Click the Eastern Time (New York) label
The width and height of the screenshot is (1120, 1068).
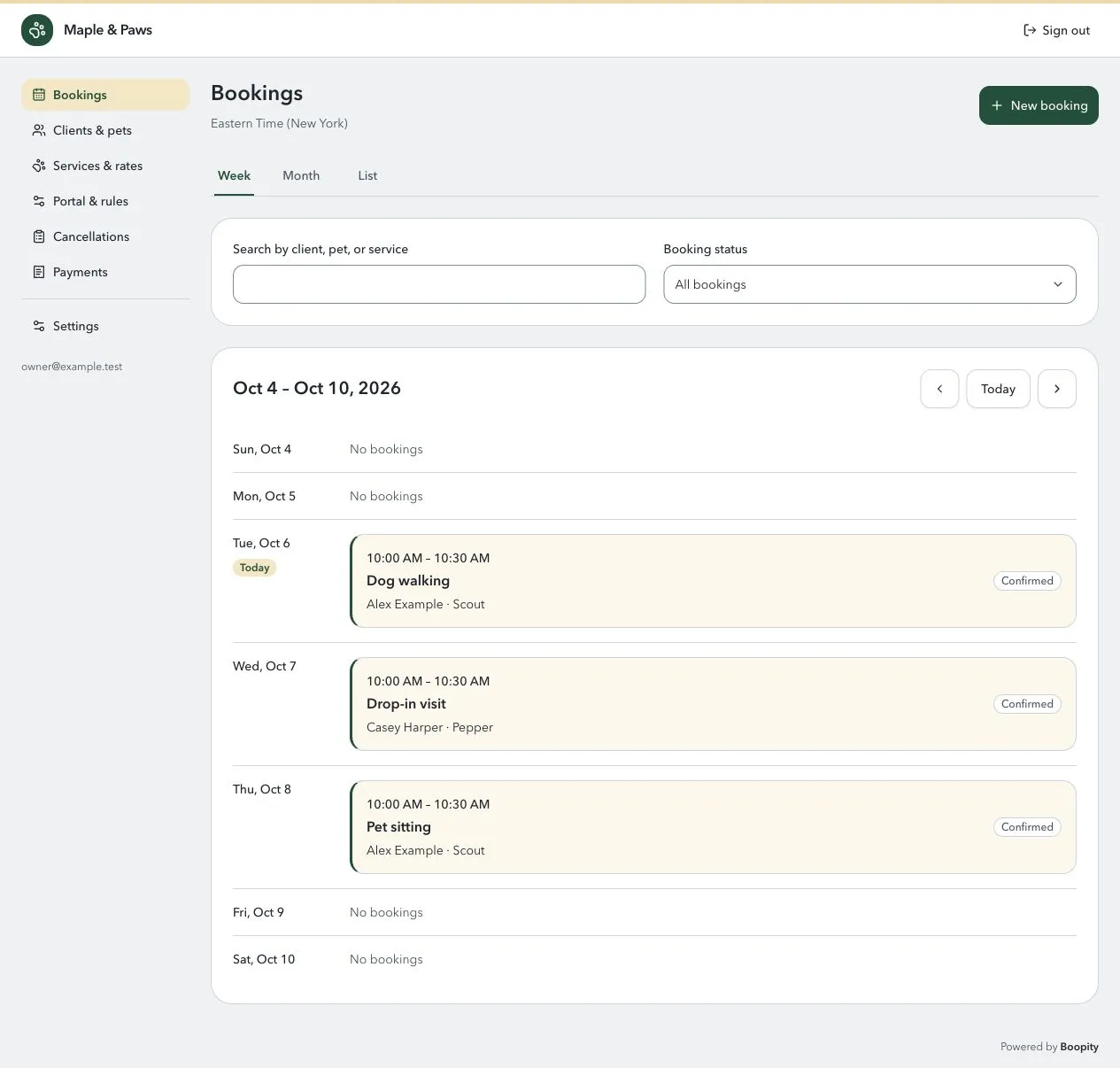[279, 123]
